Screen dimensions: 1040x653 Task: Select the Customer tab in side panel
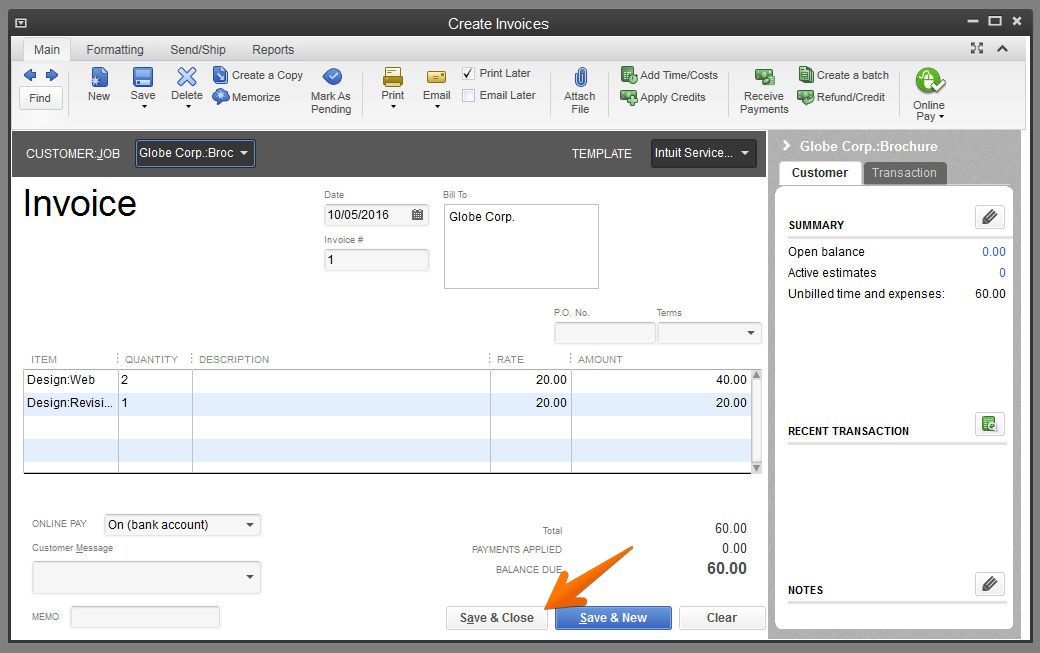pos(820,173)
